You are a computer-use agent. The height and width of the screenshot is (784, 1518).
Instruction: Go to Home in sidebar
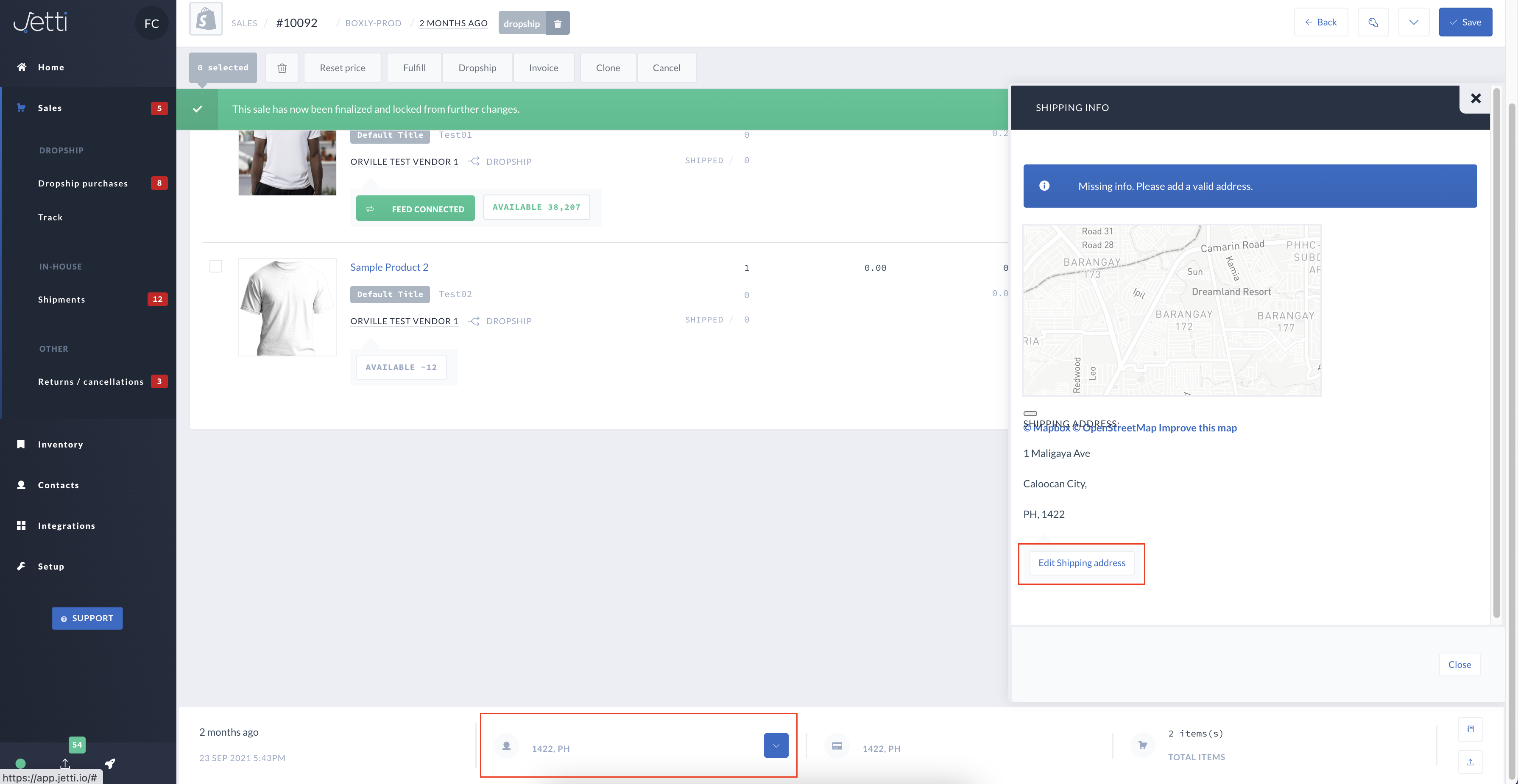(51, 67)
